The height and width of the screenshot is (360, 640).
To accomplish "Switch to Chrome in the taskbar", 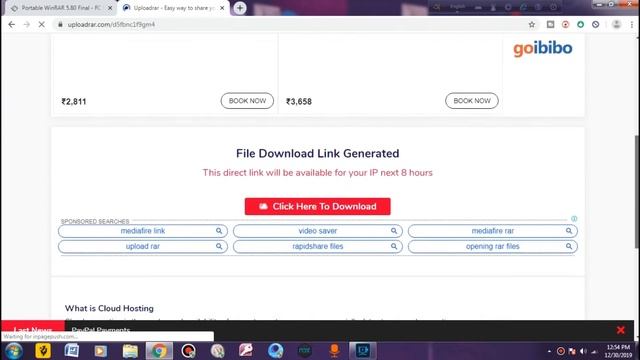I will (159, 351).
